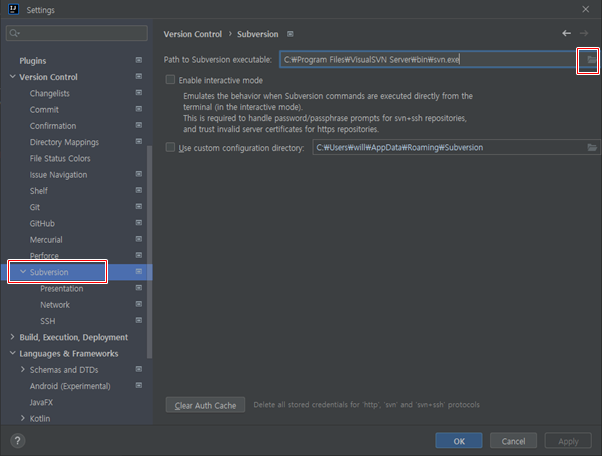Image resolution: width=602 pixels, height=456 pixels.
Task: Click the Apply button
Action: pyautogui.click(x=568, y=441)
